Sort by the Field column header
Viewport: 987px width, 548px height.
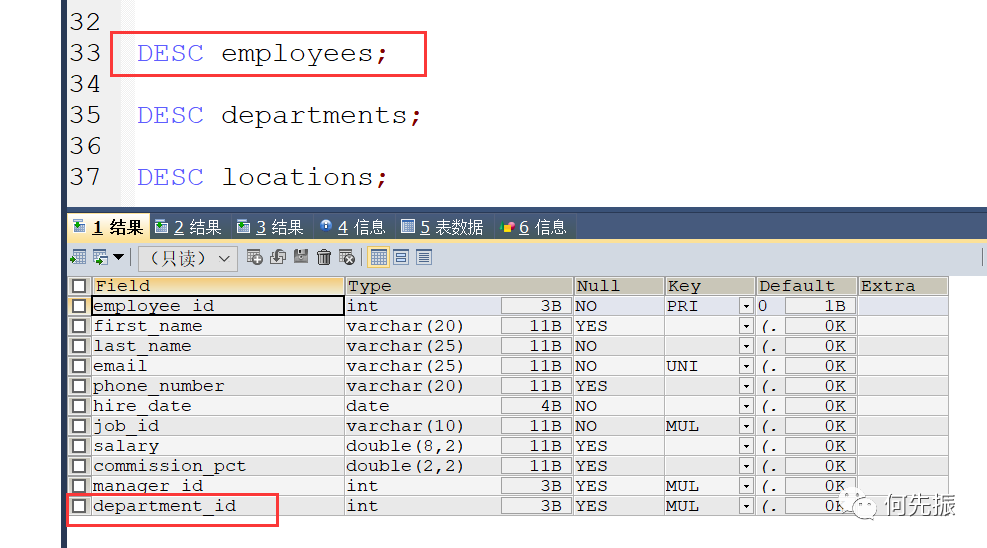tap(218, 286)
